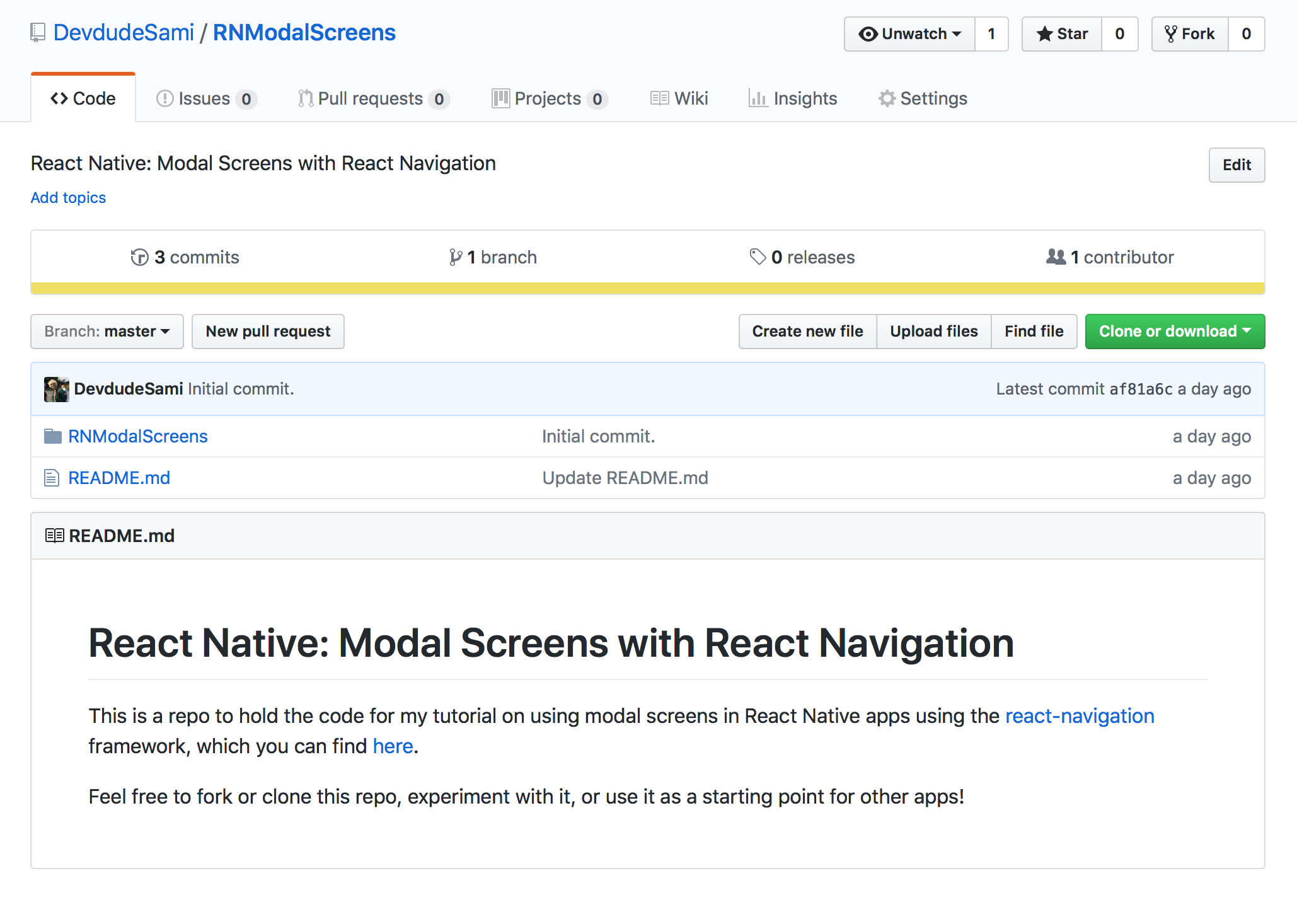The image size is (1297, 924).
Task: Click the Issues exclamation circle icon
Action: point(164,98)
